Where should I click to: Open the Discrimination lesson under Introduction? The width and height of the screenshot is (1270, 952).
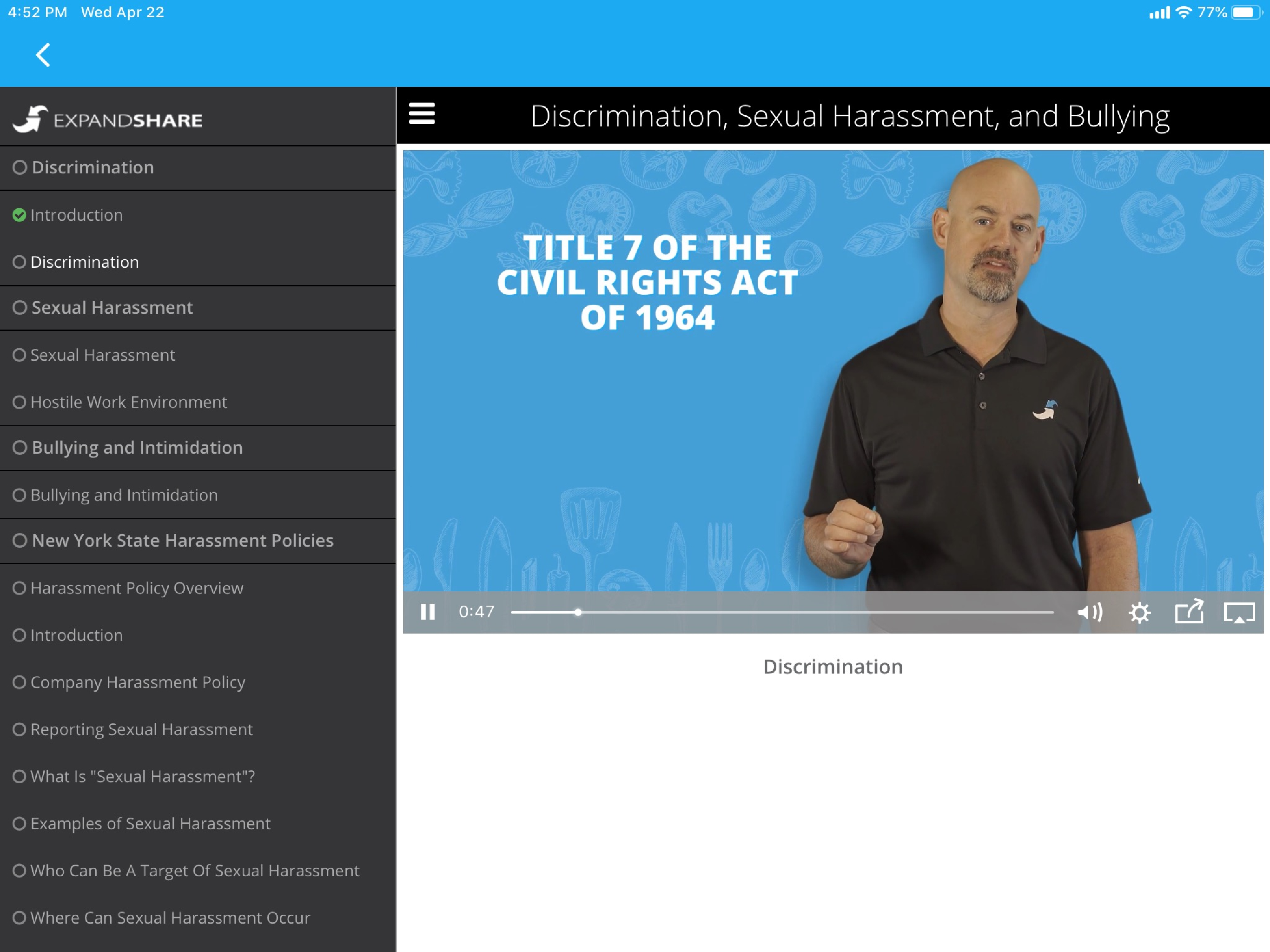85,262
